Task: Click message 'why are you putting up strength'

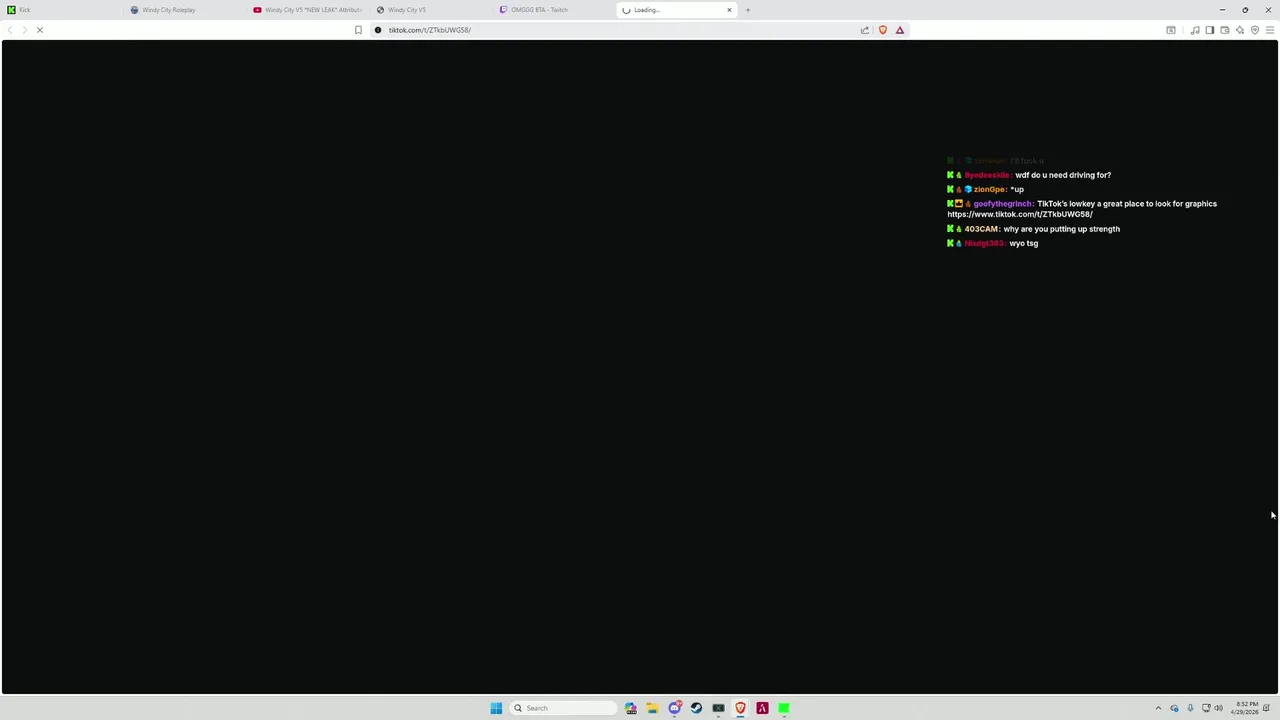Action: click(x=1061, y=229)
